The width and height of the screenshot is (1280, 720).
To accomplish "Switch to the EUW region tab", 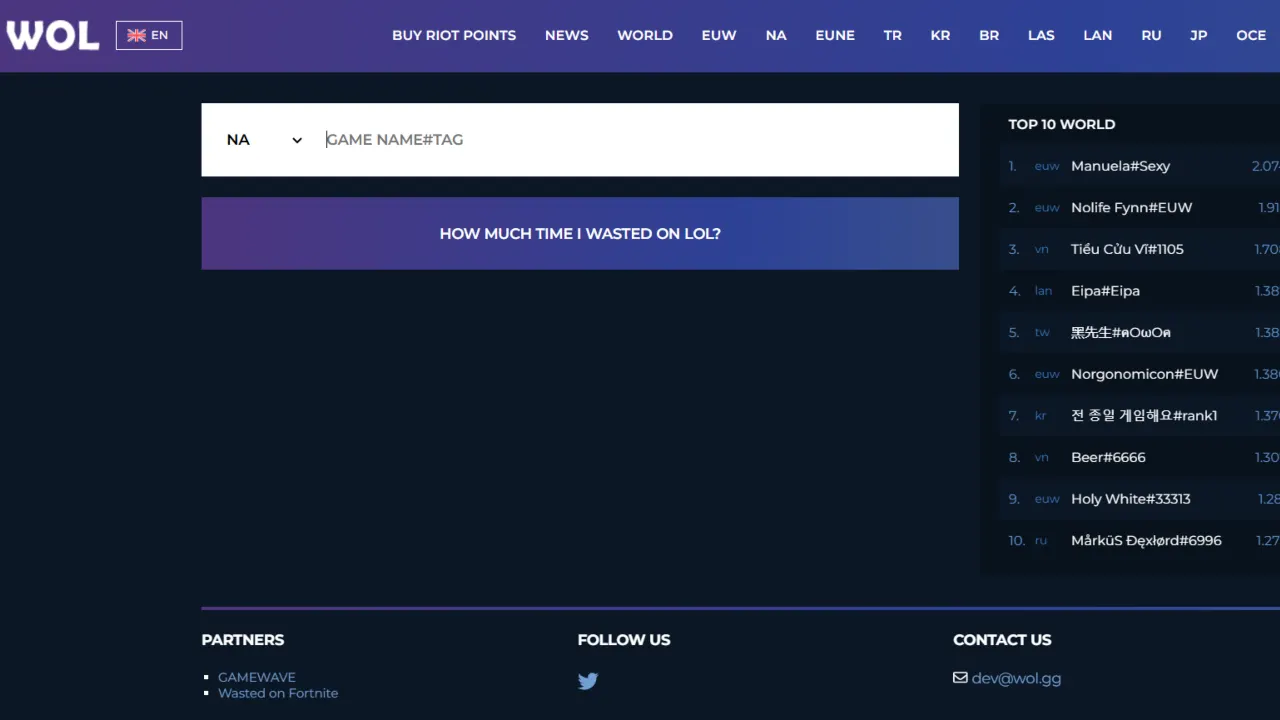I will tap(719, 35).
